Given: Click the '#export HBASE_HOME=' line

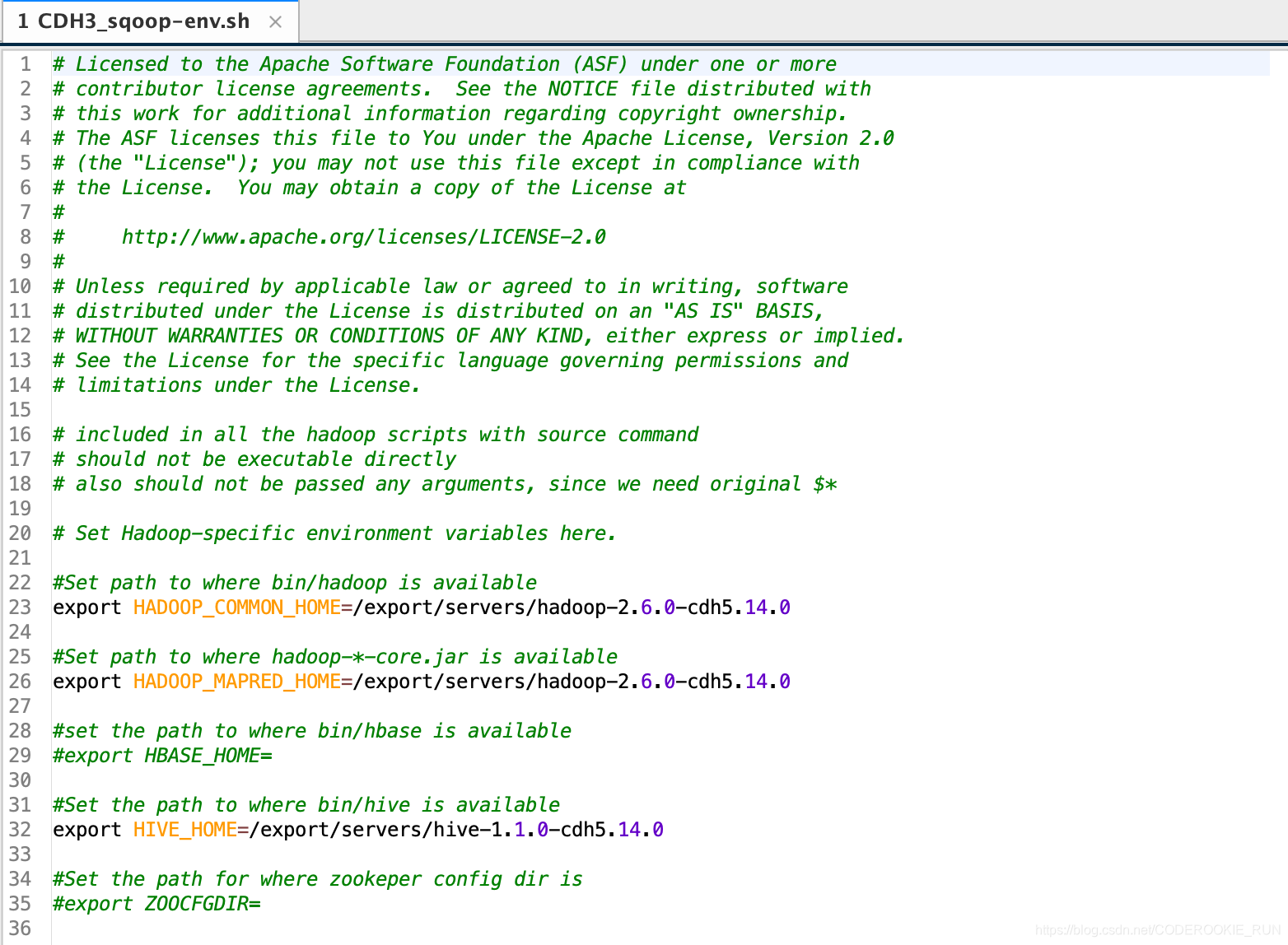Looking at the screenshot, I should tap(162, 756).
